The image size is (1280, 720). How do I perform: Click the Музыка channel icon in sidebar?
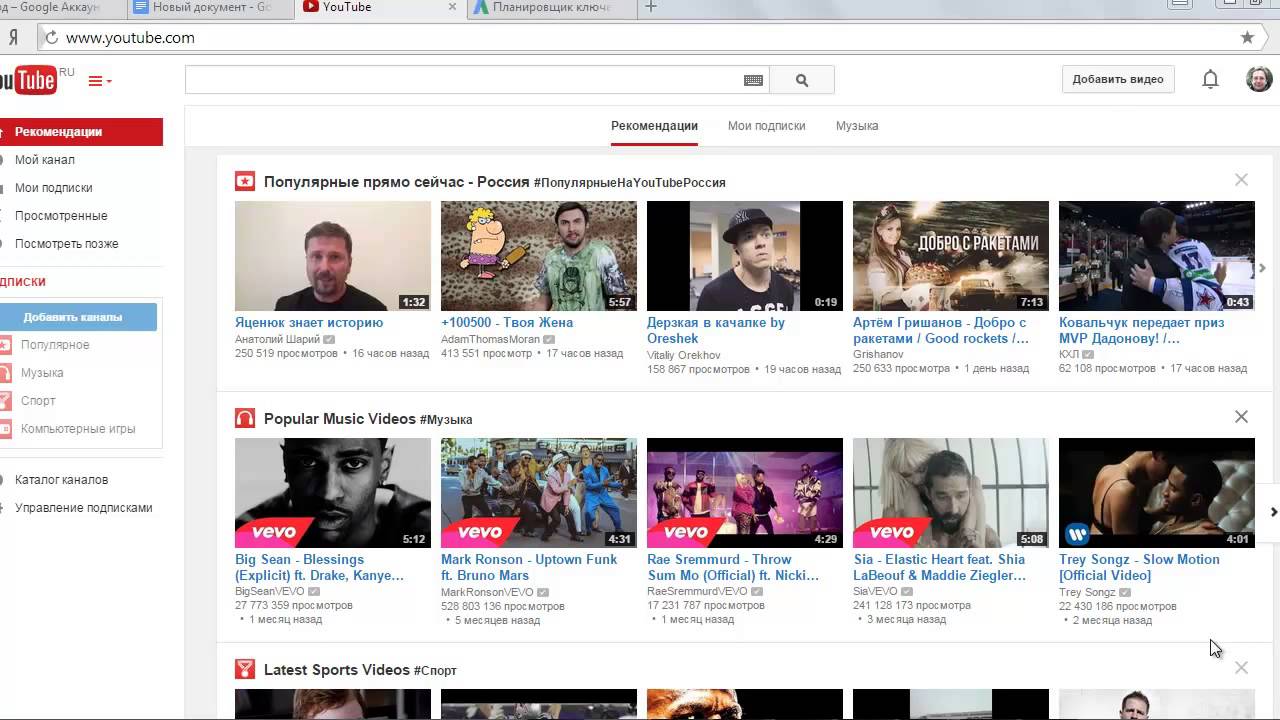coord(7,373)
